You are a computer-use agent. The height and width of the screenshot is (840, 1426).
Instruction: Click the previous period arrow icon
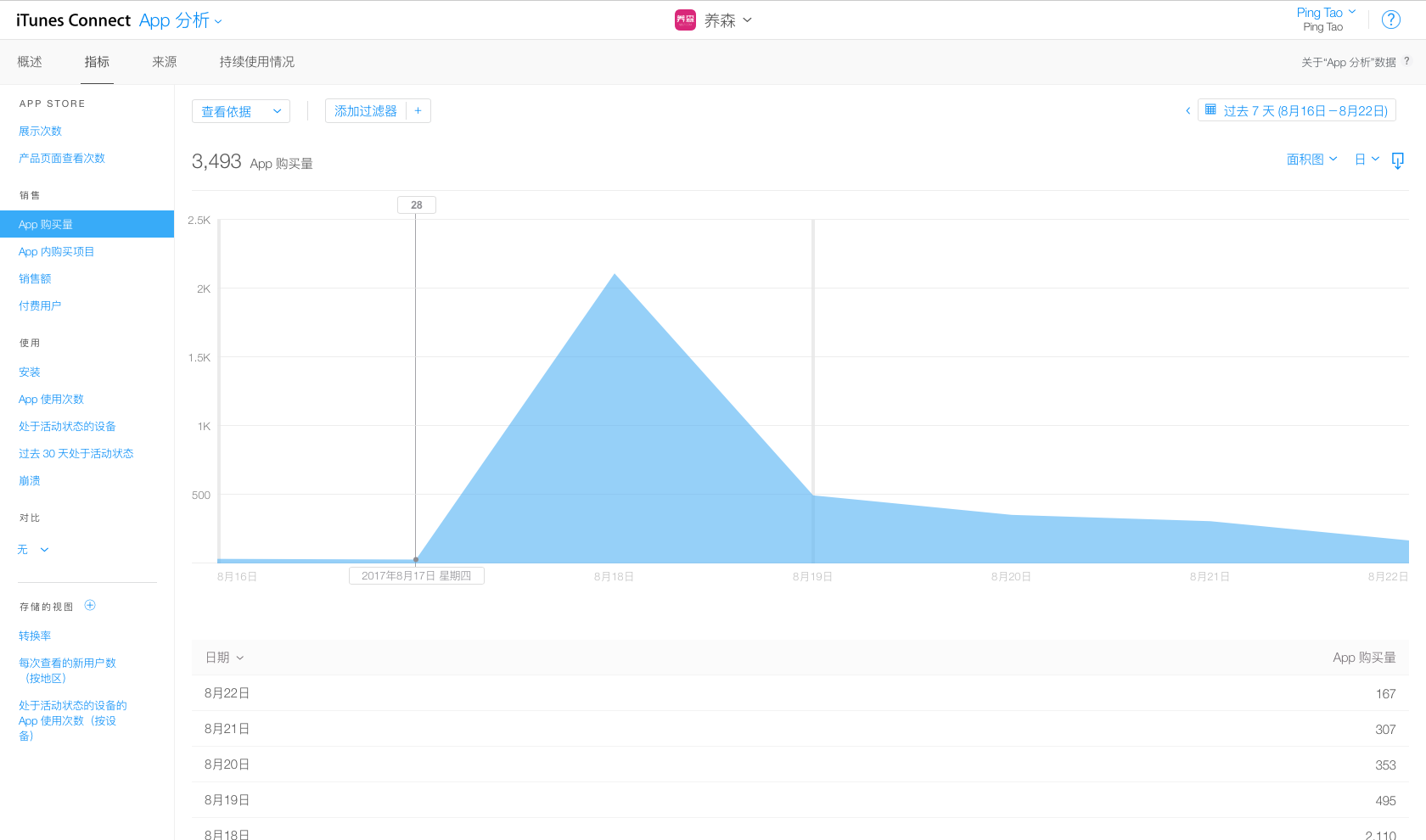tap(1187, 111)
